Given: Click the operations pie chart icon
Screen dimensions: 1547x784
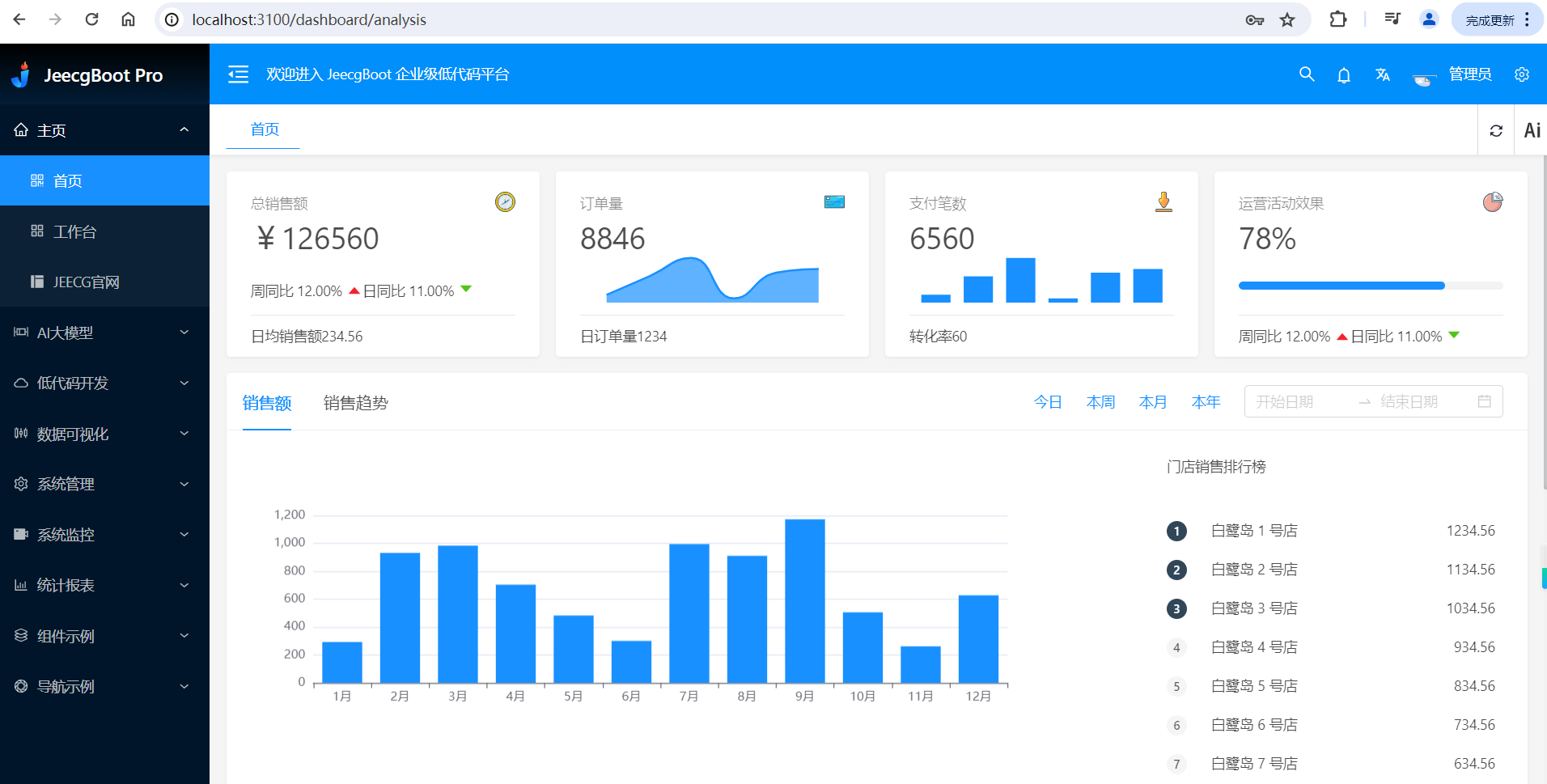Looking at the screenshot, I should [1493, 201].
